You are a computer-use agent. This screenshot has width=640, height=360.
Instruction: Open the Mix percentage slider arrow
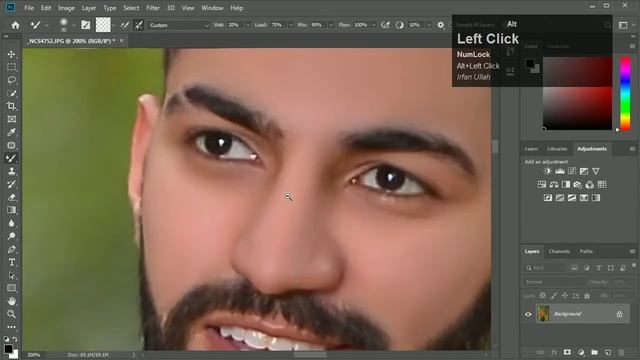331,25
